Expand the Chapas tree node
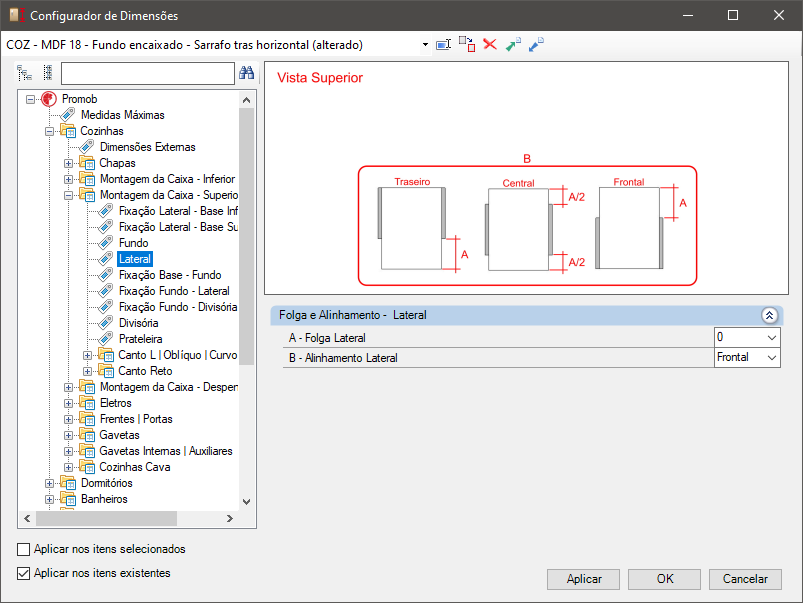 tap(68, 163)
